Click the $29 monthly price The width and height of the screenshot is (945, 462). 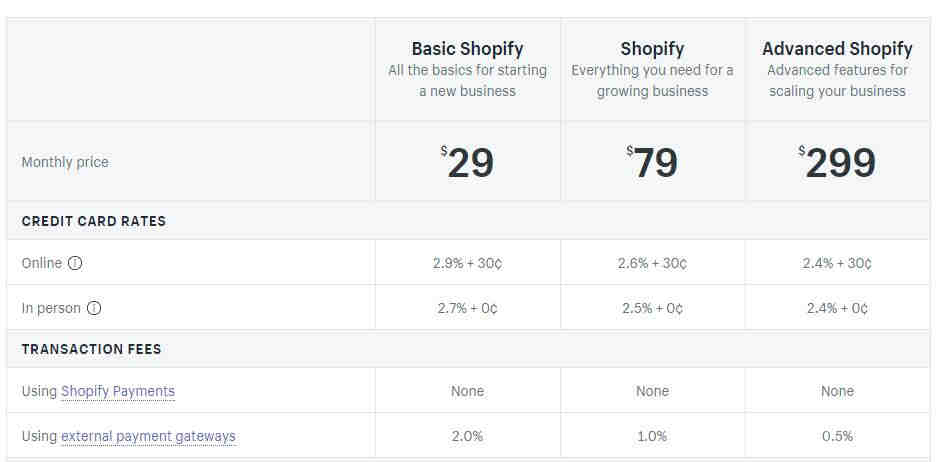[x=467, y=163]
